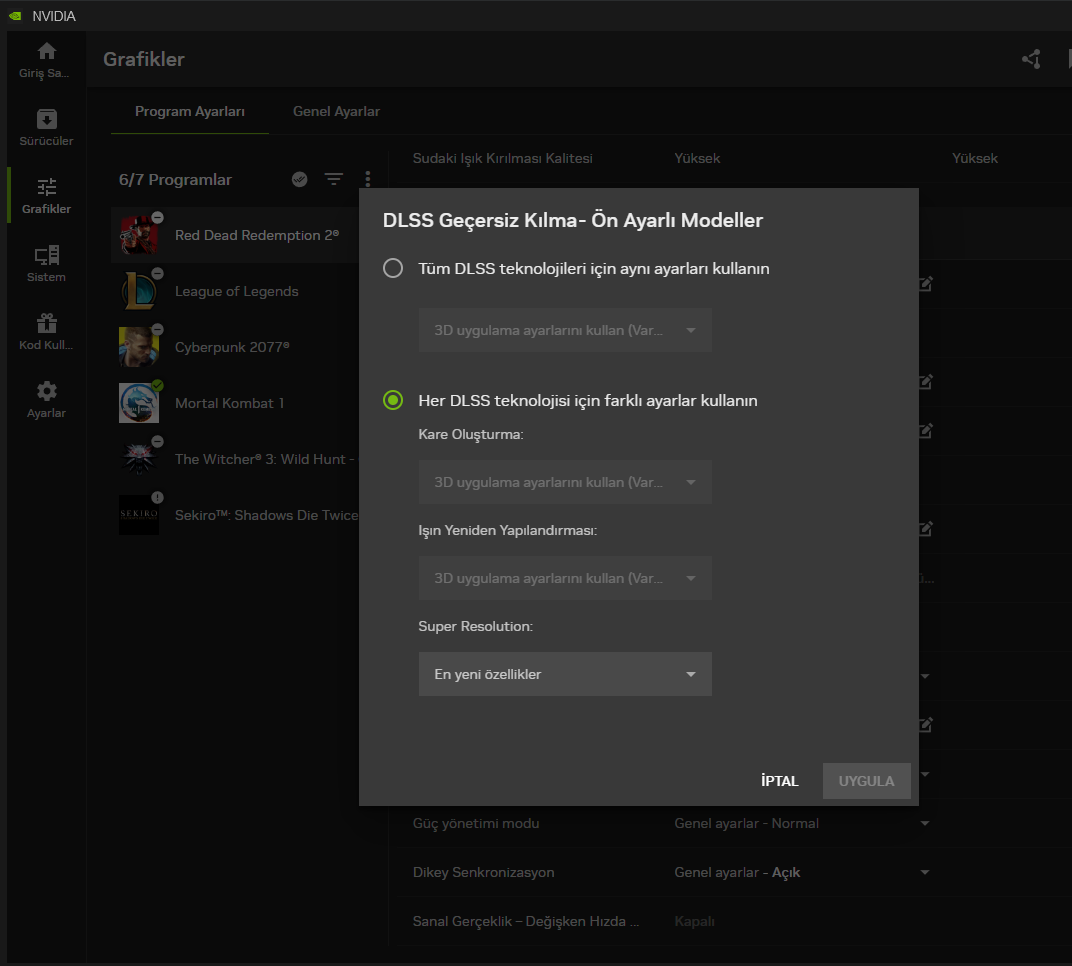
Task: Select 'Her DLSS teknolojisi için farklı ayarlar' radio
Action: pos(393,400)
